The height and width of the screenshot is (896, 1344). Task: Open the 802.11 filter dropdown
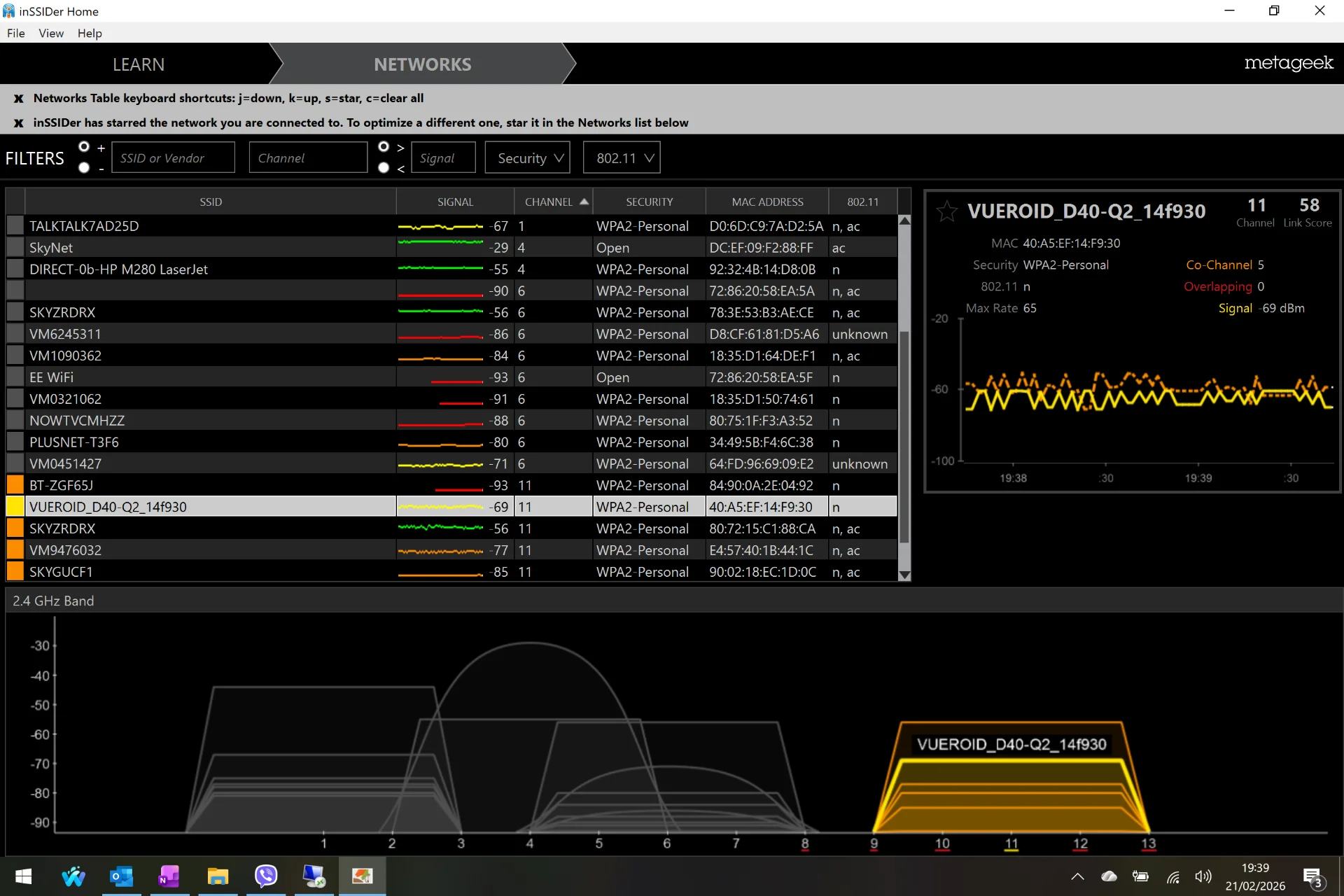click(622, 157)
